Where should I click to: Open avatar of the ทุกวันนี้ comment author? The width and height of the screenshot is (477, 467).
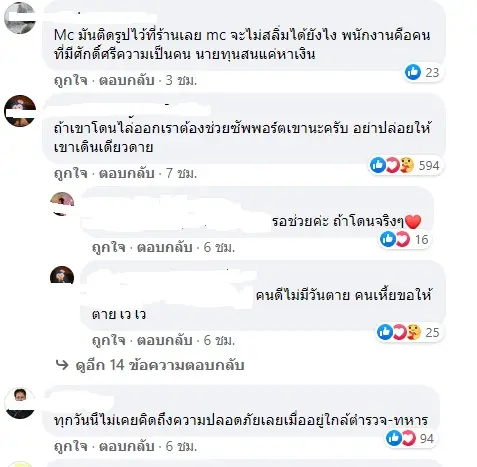pos(20,403)
